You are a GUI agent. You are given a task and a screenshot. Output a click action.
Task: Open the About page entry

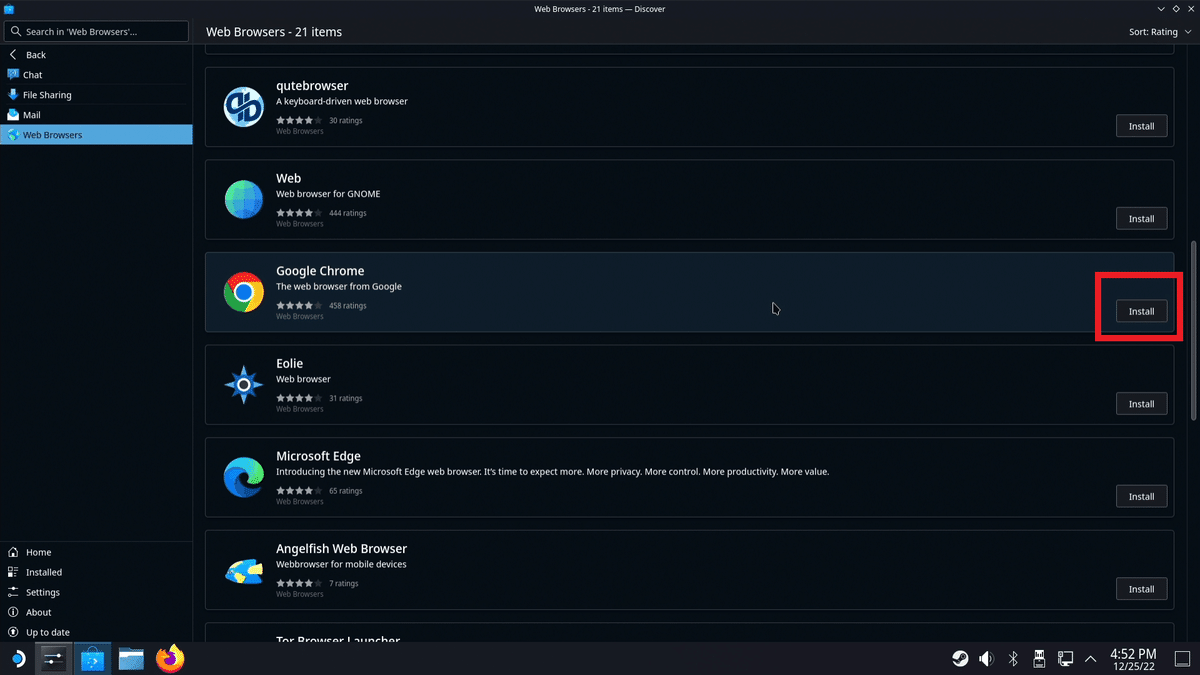pos(96,612)
